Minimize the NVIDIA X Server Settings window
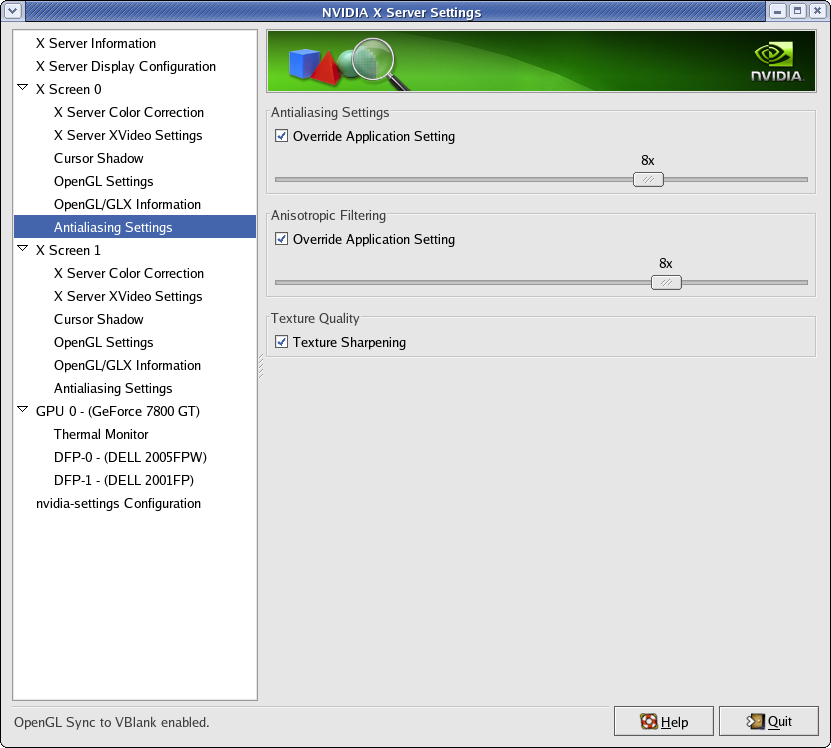This screenshot has height=748, width=831. 777,11
